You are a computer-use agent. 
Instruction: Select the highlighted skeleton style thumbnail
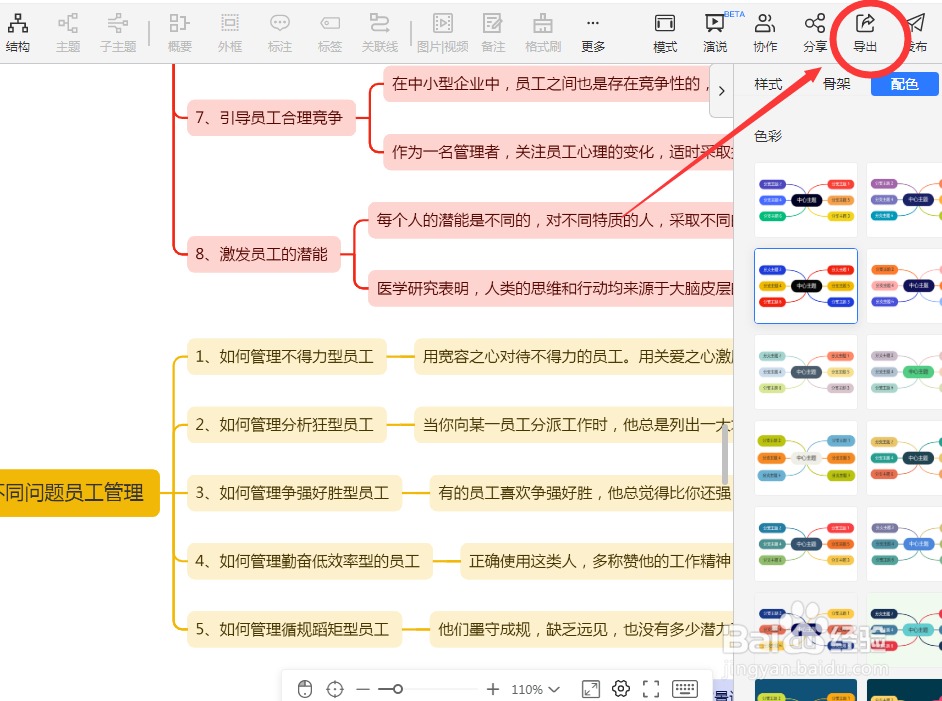[x=806, y=285]
